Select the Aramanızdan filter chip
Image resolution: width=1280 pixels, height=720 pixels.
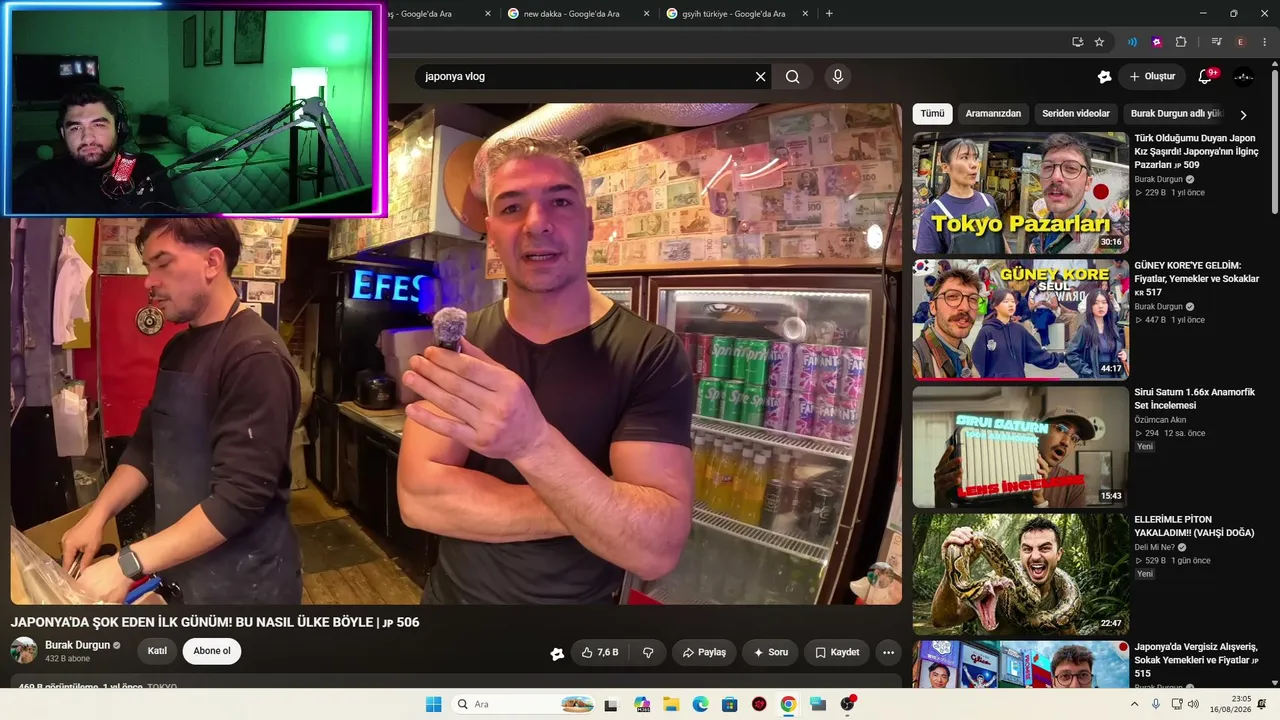point(993,114)
